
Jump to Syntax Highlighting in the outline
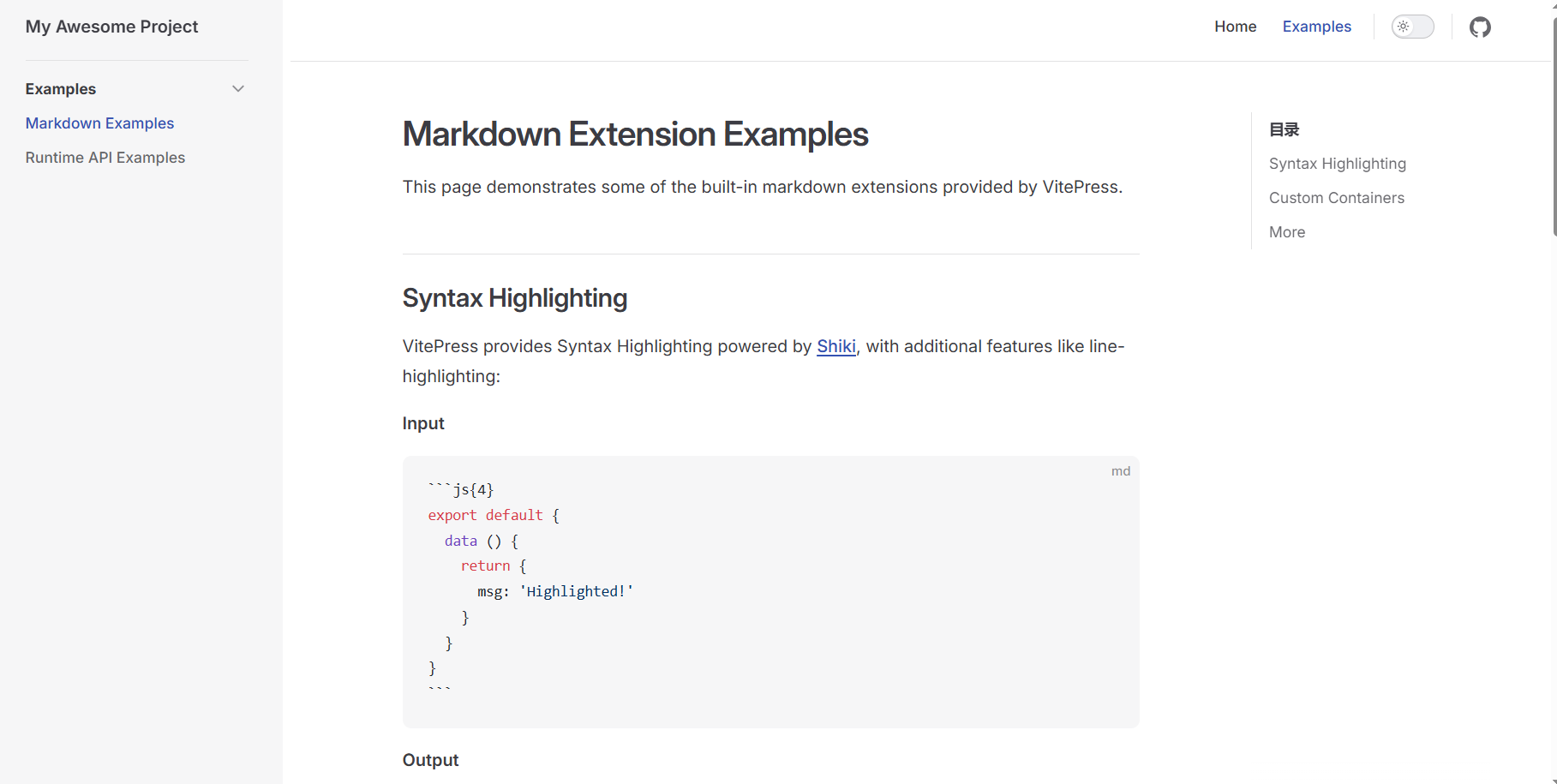(1337, 164)
